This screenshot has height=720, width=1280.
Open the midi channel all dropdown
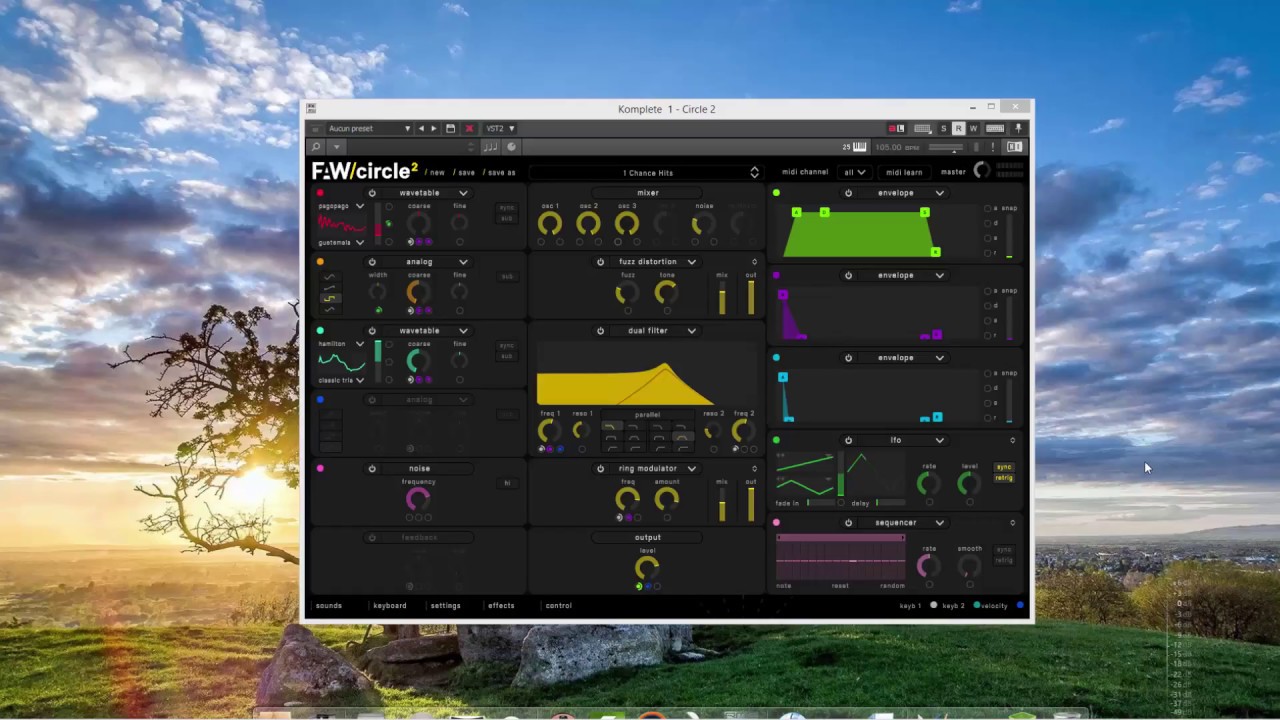point(855,172)
